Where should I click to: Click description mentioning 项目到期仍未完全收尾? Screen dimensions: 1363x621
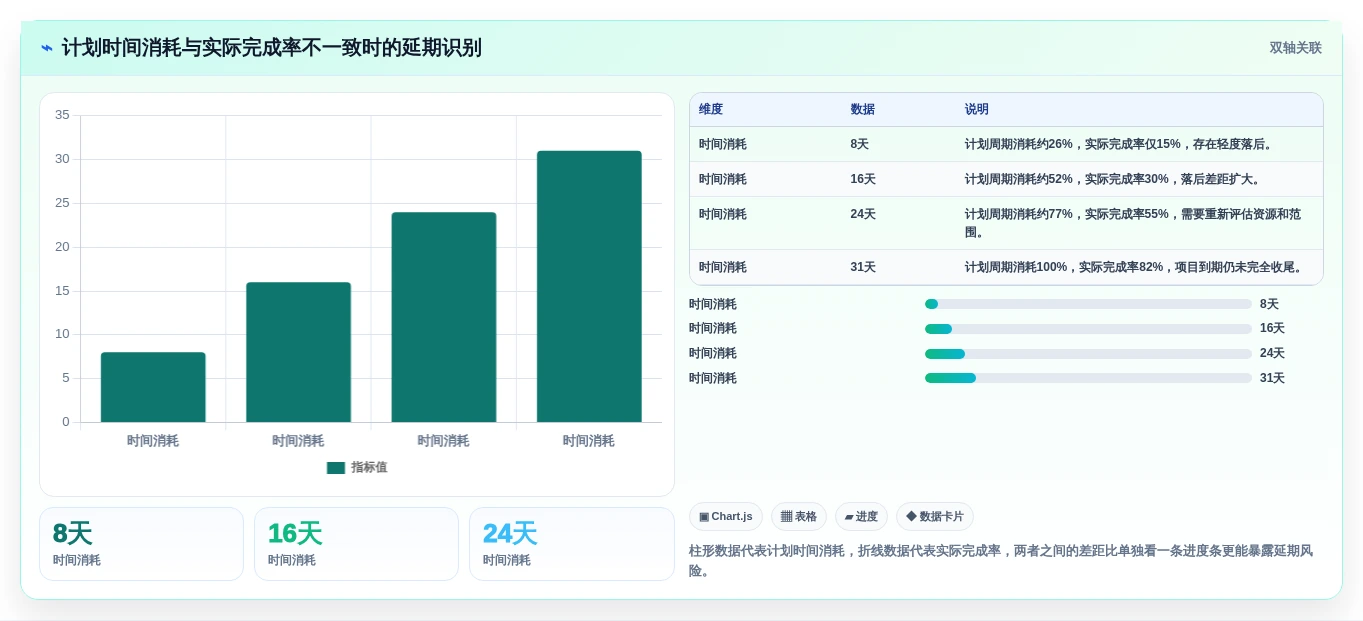tap(1135, 267)
